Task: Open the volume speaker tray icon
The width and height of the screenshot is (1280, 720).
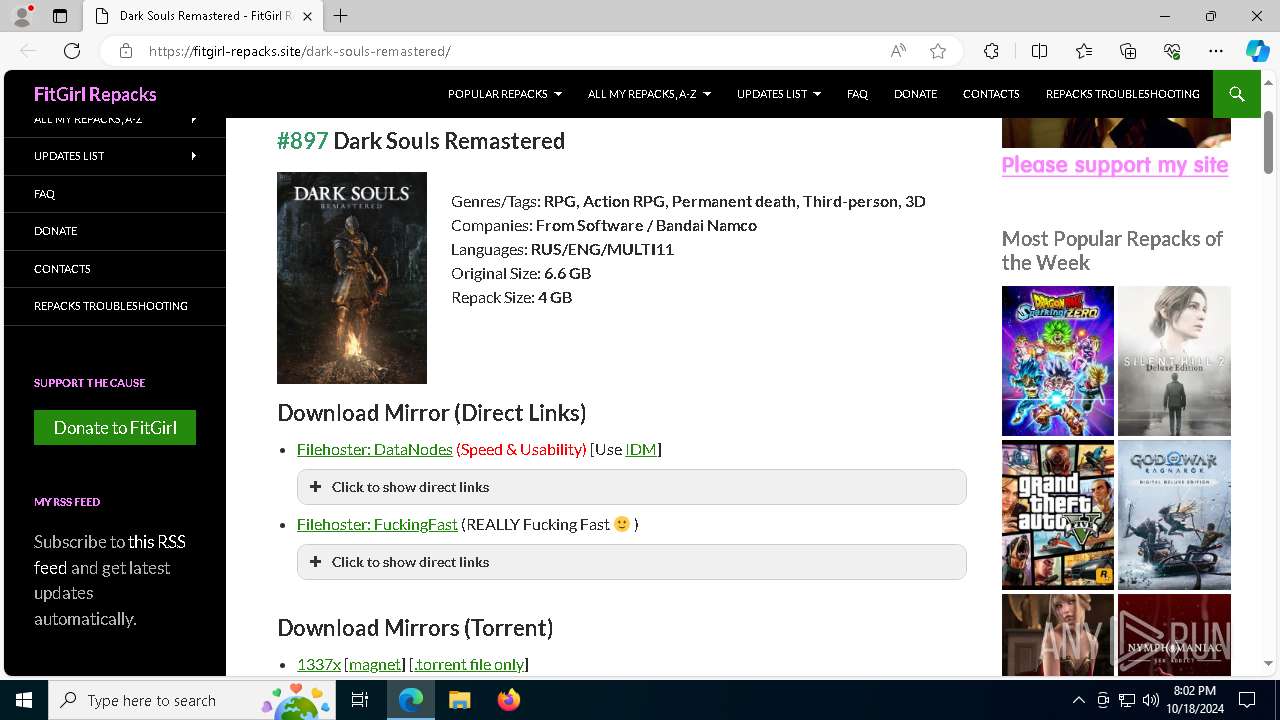Action: 1150,700
